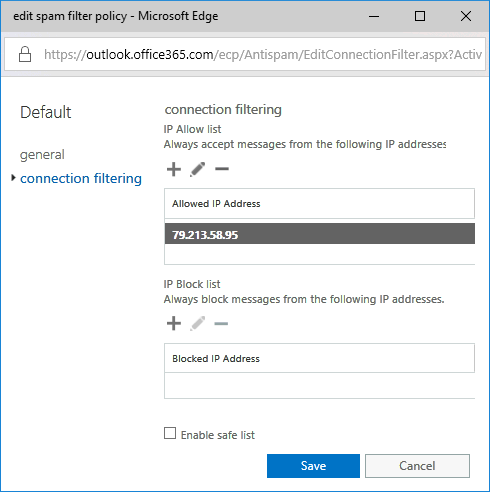Image resolution: width=490 pixels, height=492 pixels.
Task: Click the arrow beside connection filtering
Action: (x=13, y=178)
